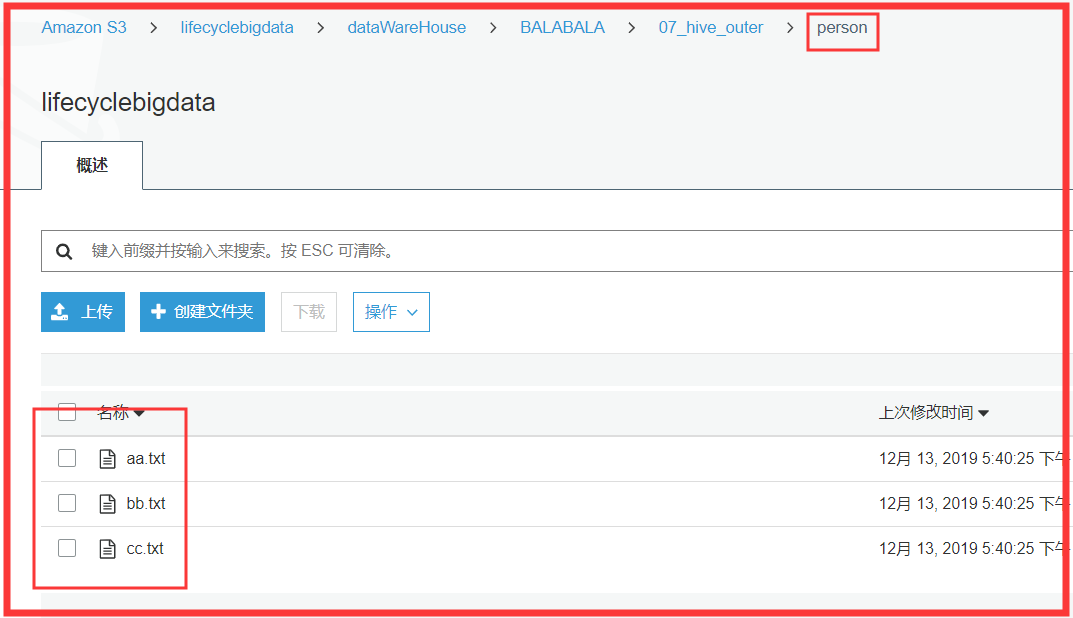Click aa.txt modified time value
1073x618 pixels.
(x=972, y=459)
